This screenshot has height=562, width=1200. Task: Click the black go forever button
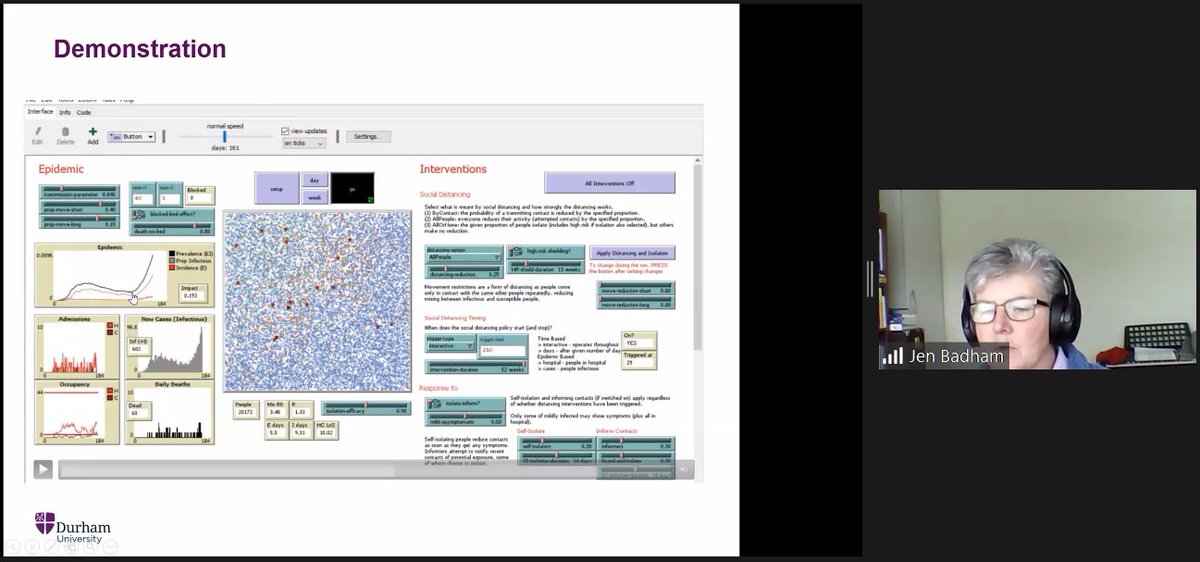352,188
